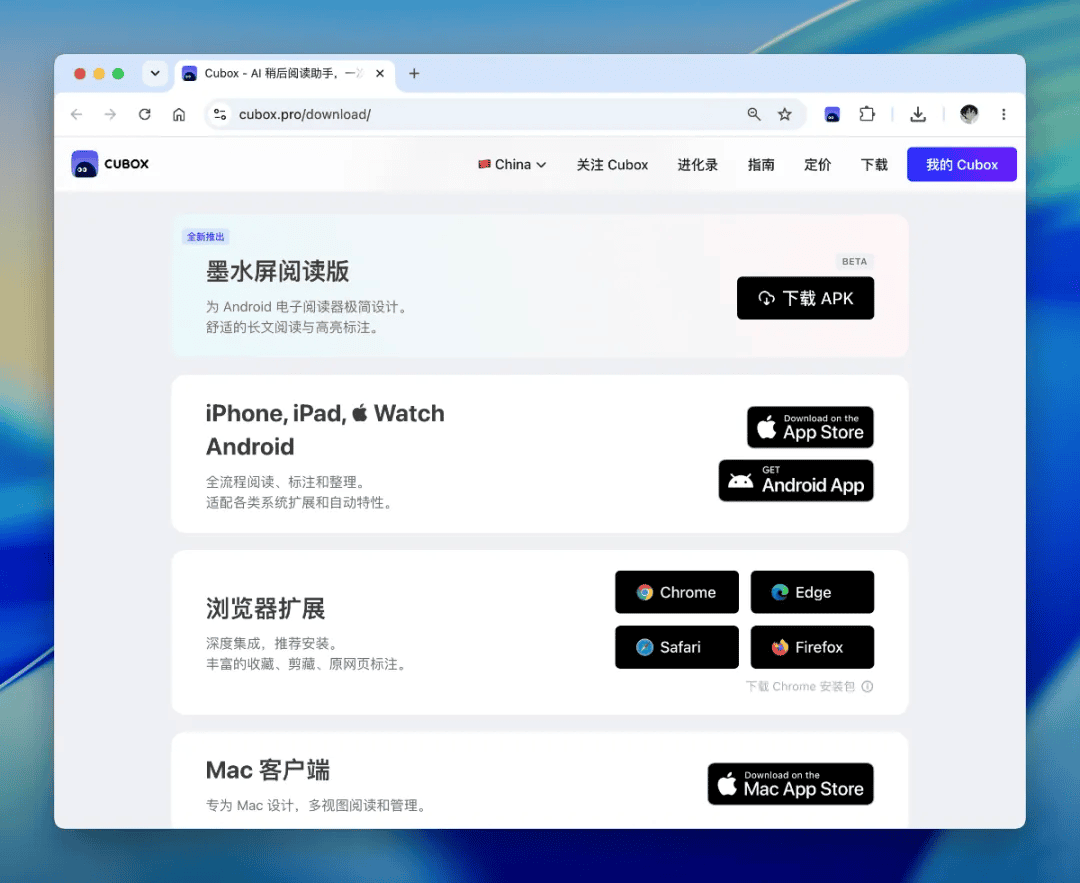
Task: Open the profile avatar menu
Action: click(969, 114)
